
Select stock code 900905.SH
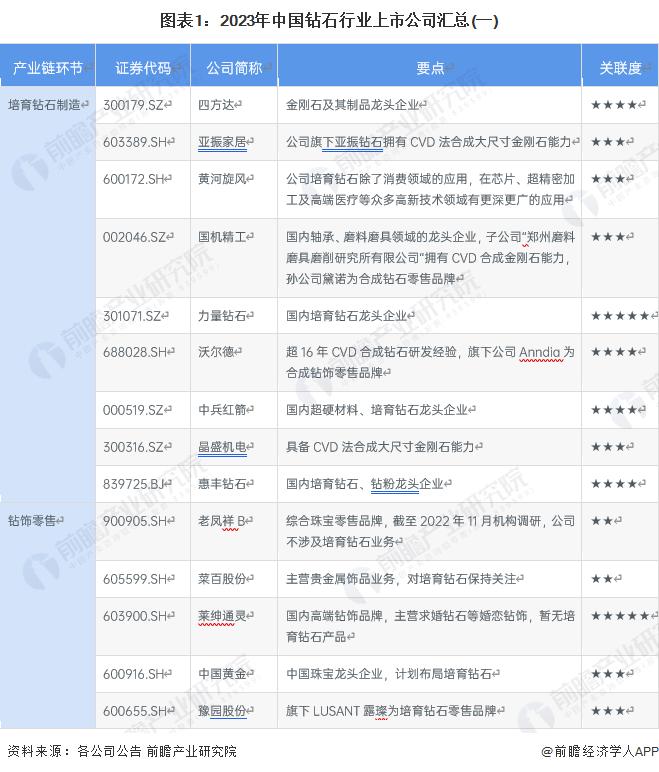click(x=135, y=520)
